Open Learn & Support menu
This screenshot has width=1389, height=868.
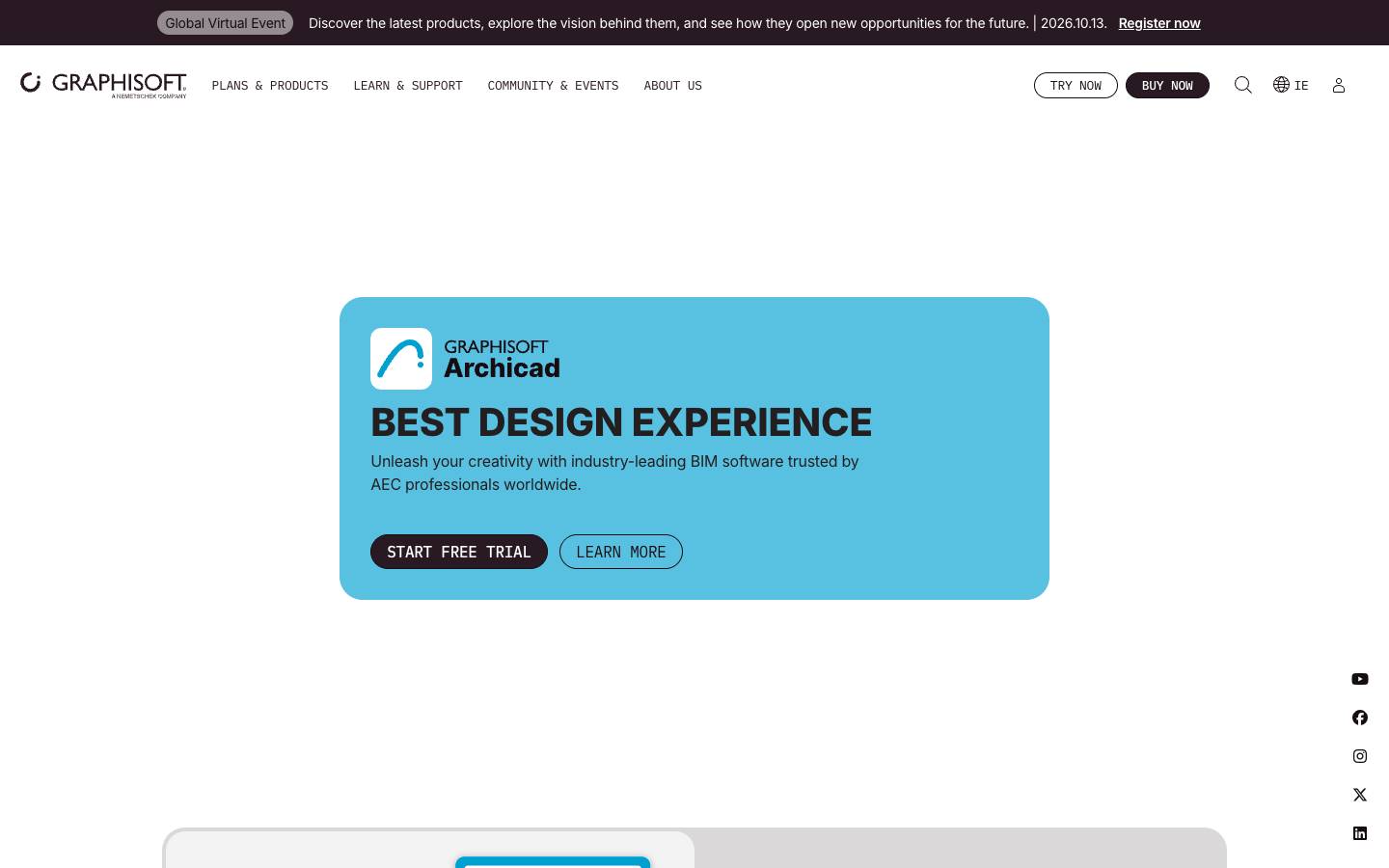tap(408, 86)
